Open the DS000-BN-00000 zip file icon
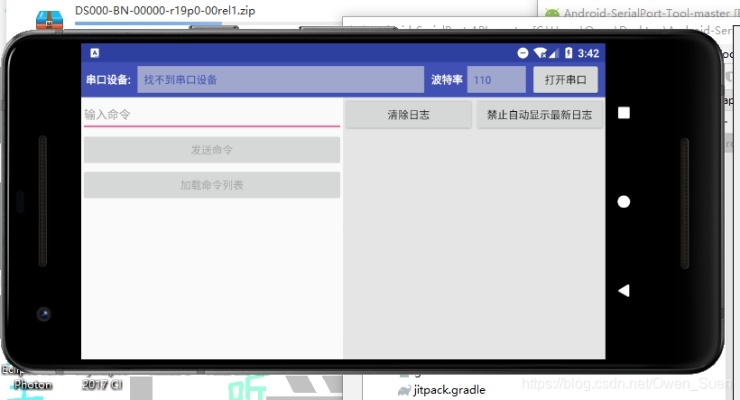This screenshot has width=740, height=400. pos(49,18)
